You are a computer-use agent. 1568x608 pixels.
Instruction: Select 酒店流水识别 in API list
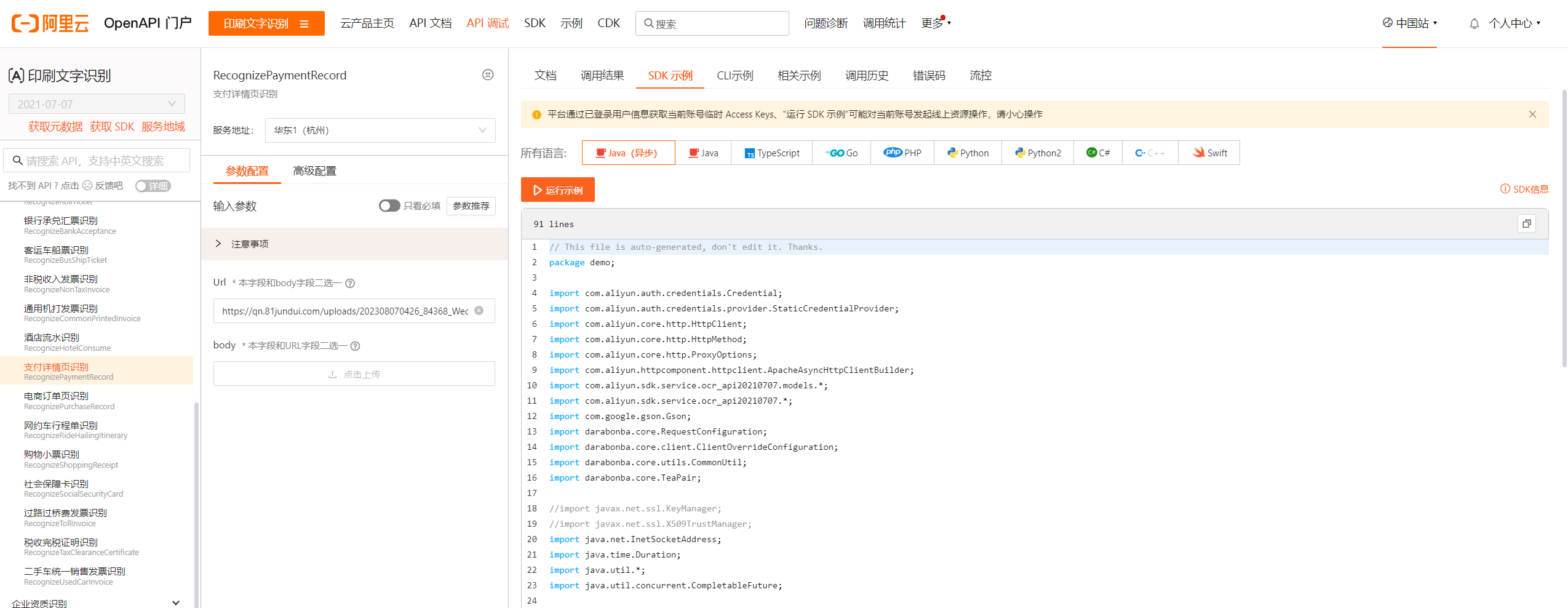[97, 342]
